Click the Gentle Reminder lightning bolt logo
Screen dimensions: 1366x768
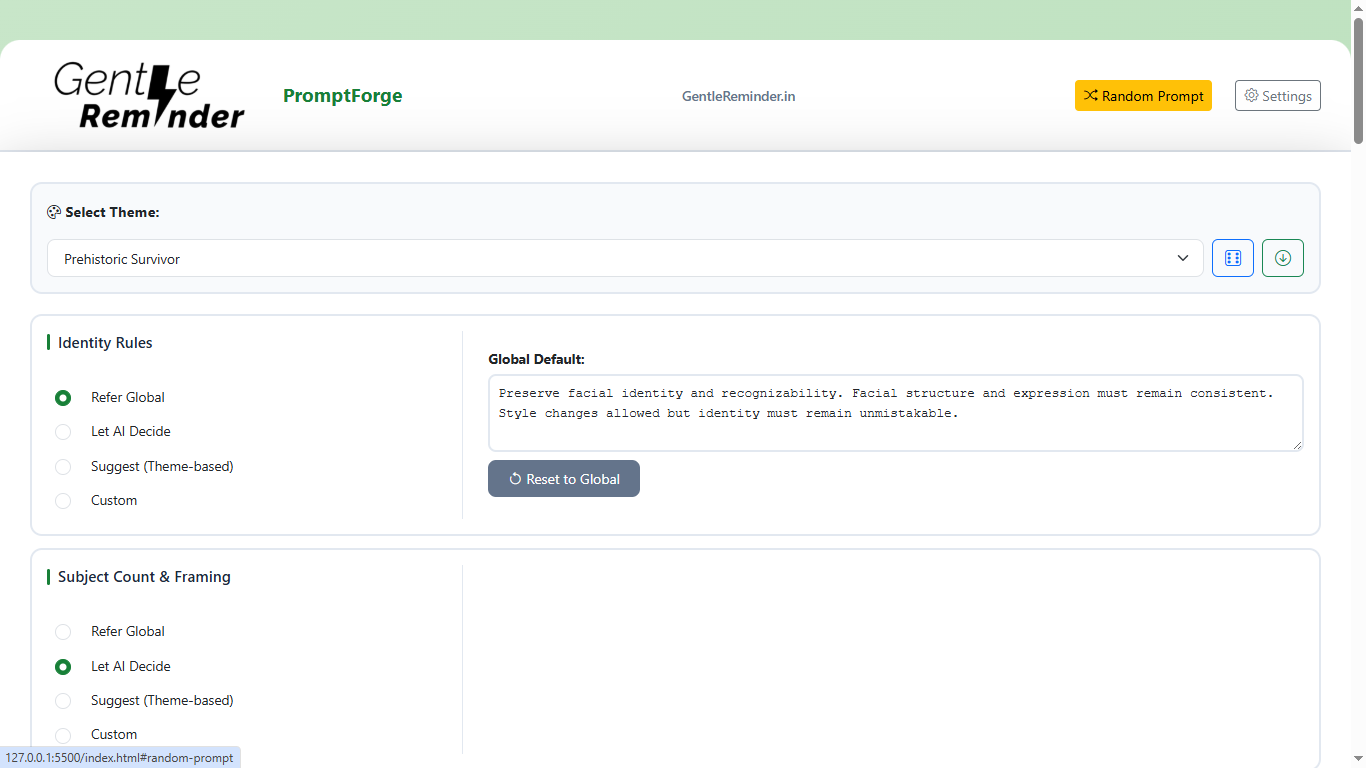[x=160, y=95]
